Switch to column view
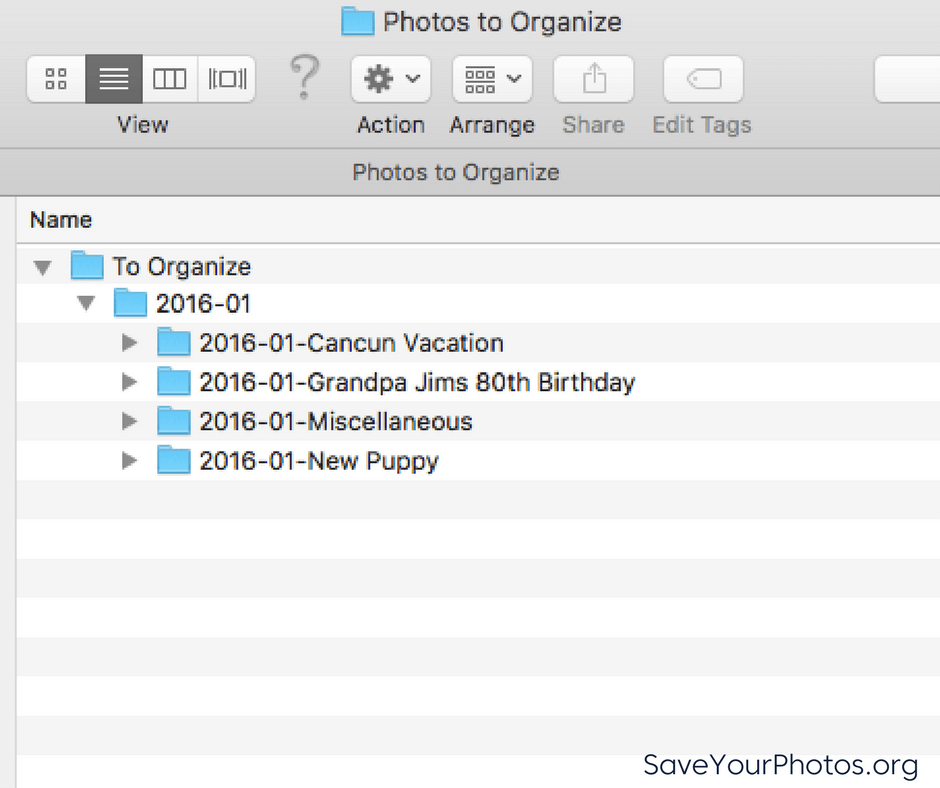The width and height of the screenshot is (940, 788). click(x=169, y=79)
